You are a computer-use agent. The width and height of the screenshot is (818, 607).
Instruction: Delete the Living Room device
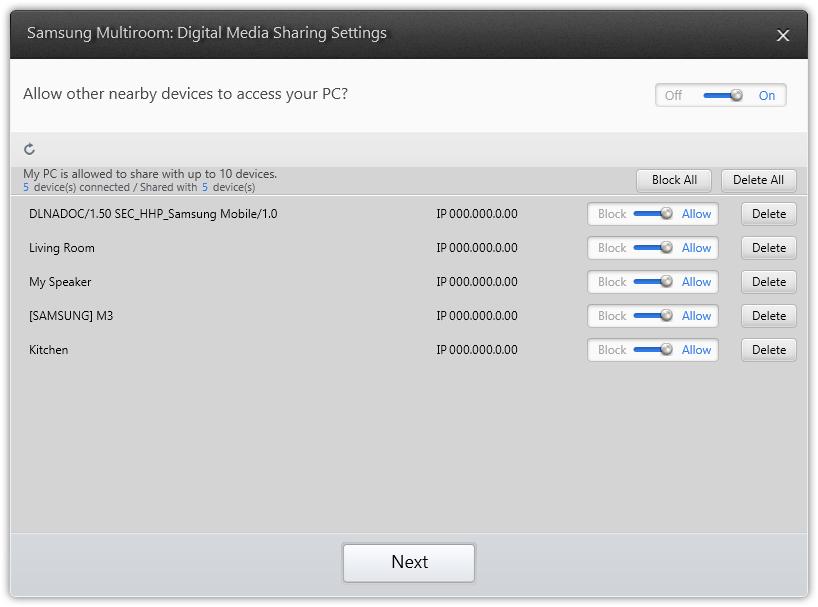point(768,248)
